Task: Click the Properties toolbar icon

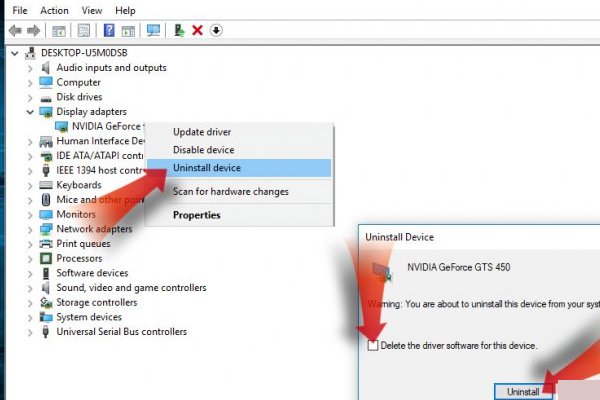Action: point(84,30)
